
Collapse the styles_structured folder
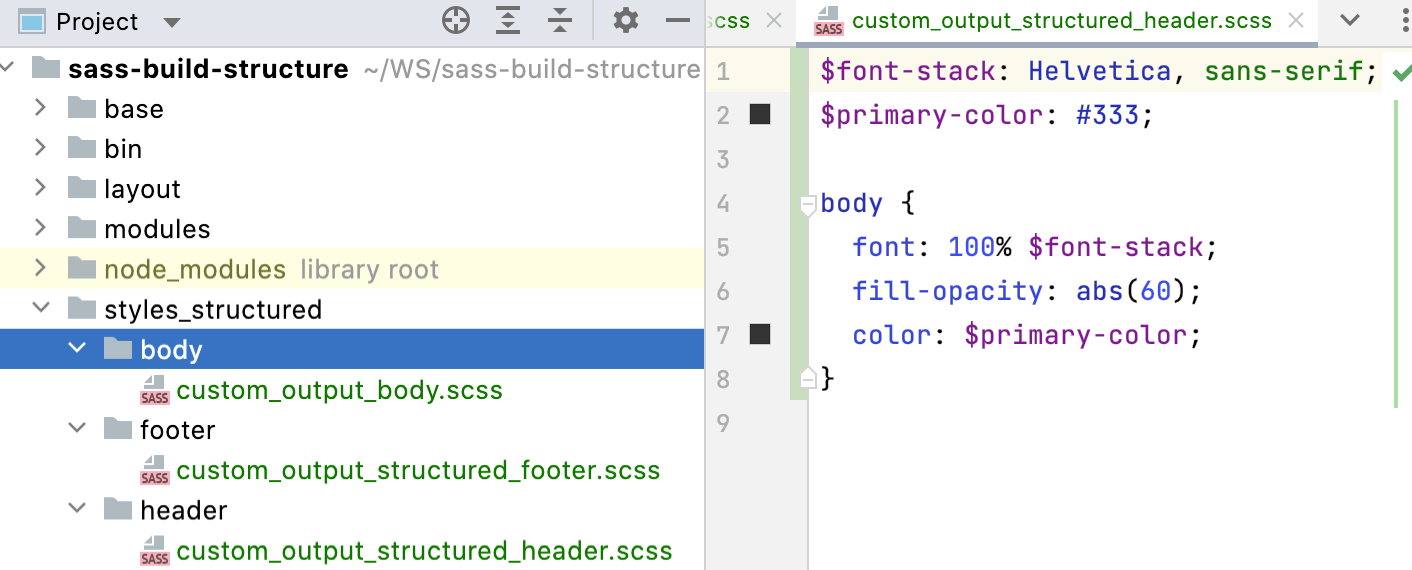pos(41,309)
